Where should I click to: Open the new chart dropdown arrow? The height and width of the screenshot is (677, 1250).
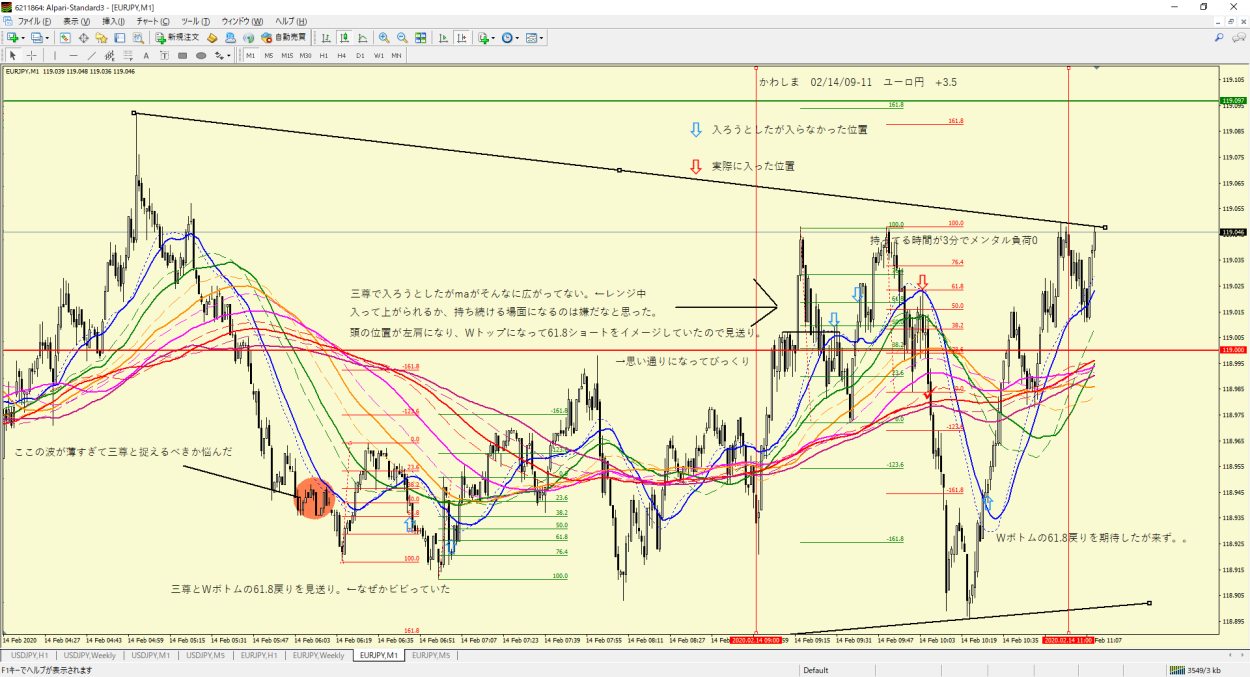point(22,38)
